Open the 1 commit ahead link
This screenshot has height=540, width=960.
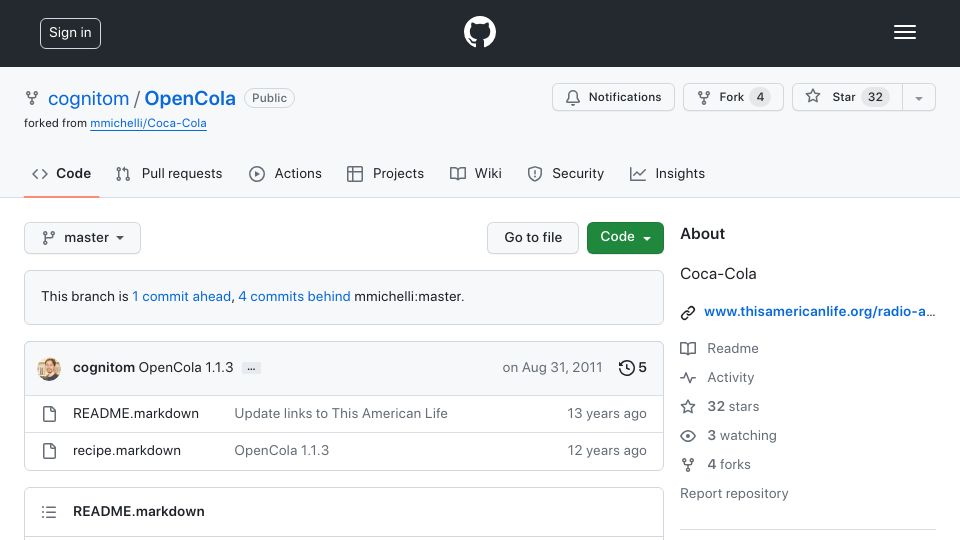tap(182, 296)
